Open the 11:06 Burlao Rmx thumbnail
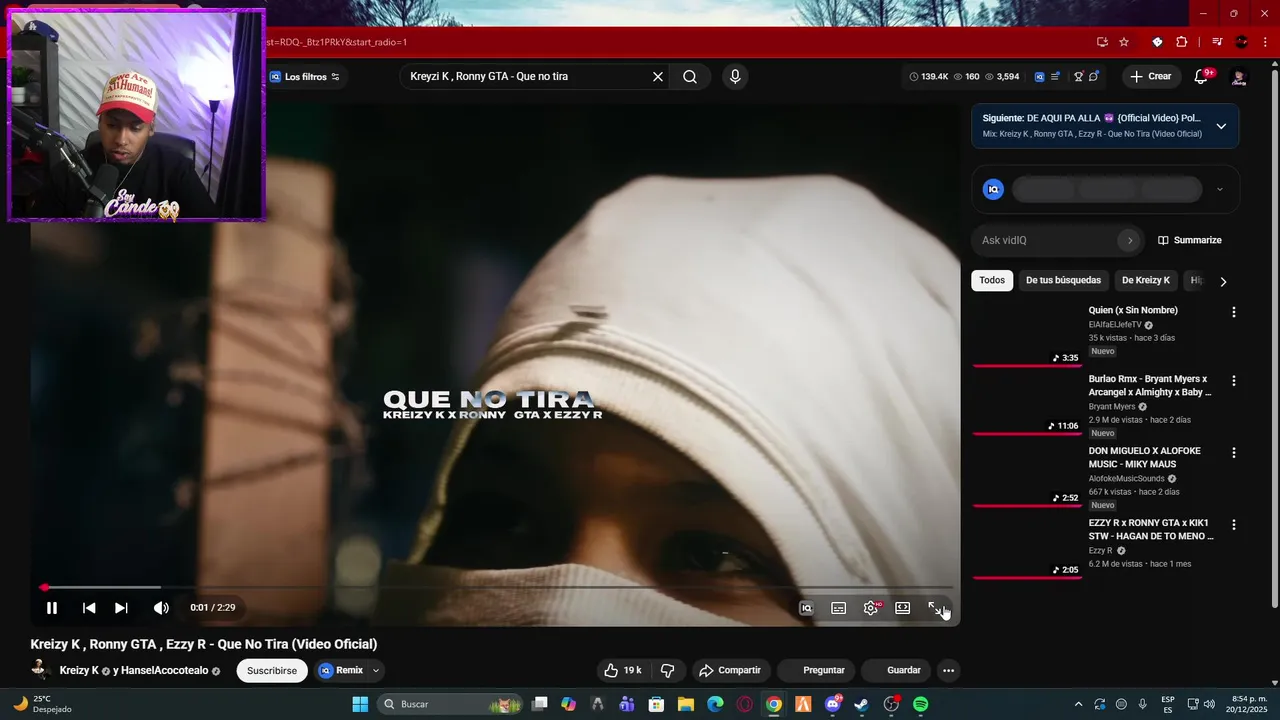Image resolution: width=1280 pixels, height=720 pixels. pos(1027,404)
